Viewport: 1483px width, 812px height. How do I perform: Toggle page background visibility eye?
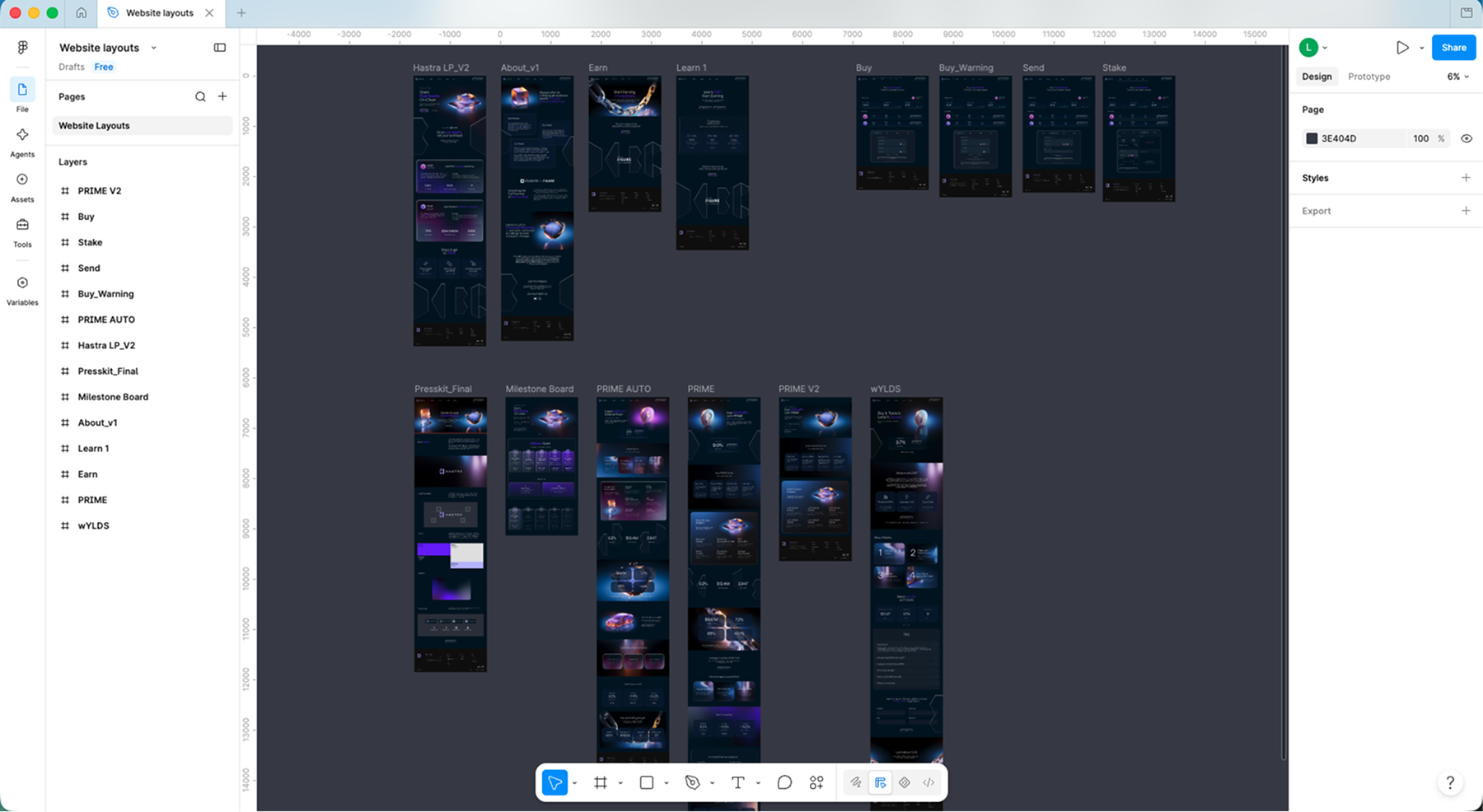[x=1467, y=138]
